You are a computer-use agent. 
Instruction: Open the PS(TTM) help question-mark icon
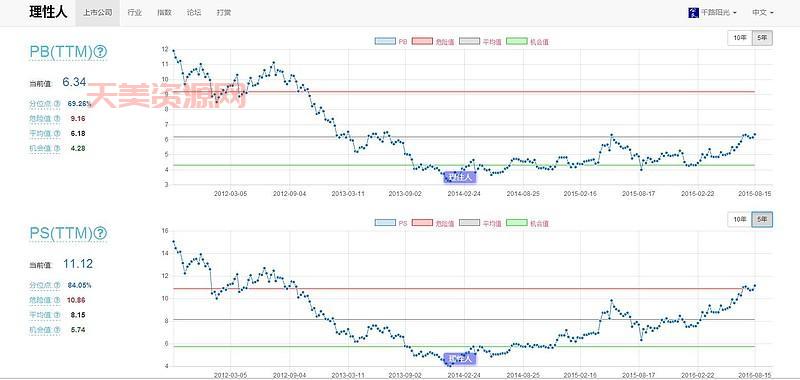[x=101, y=233]
